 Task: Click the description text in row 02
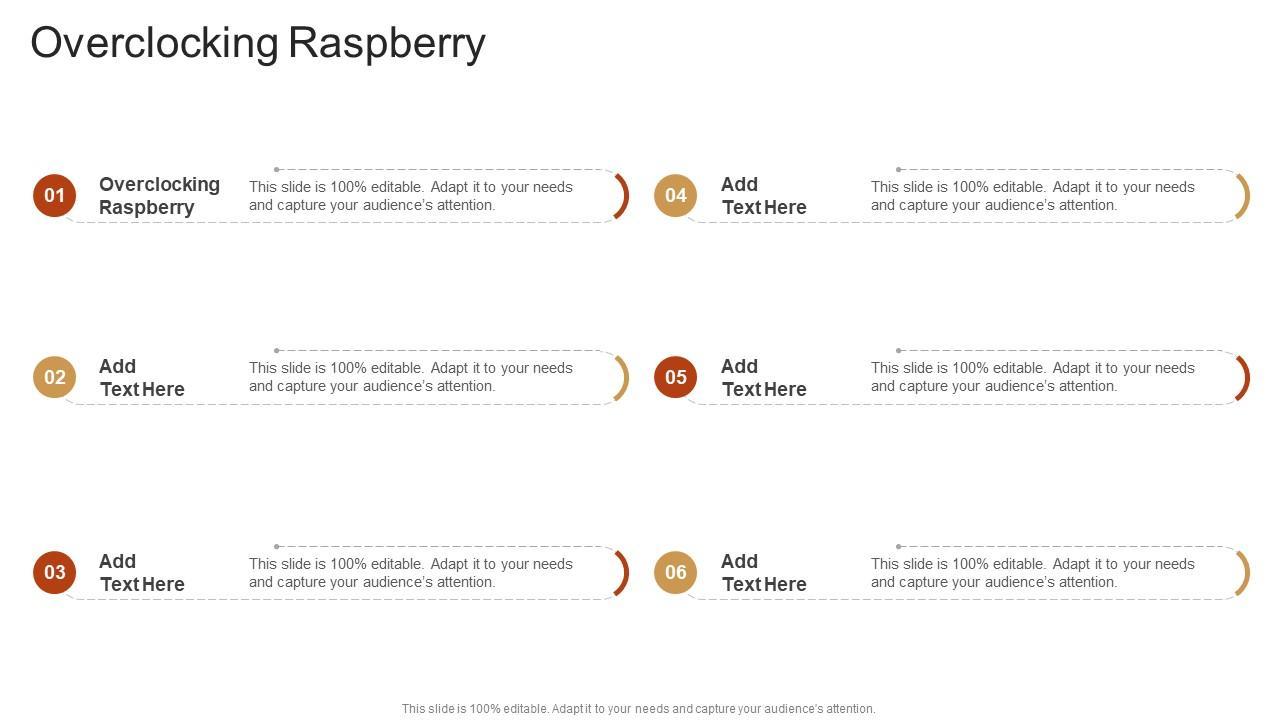tap(411, 377)
